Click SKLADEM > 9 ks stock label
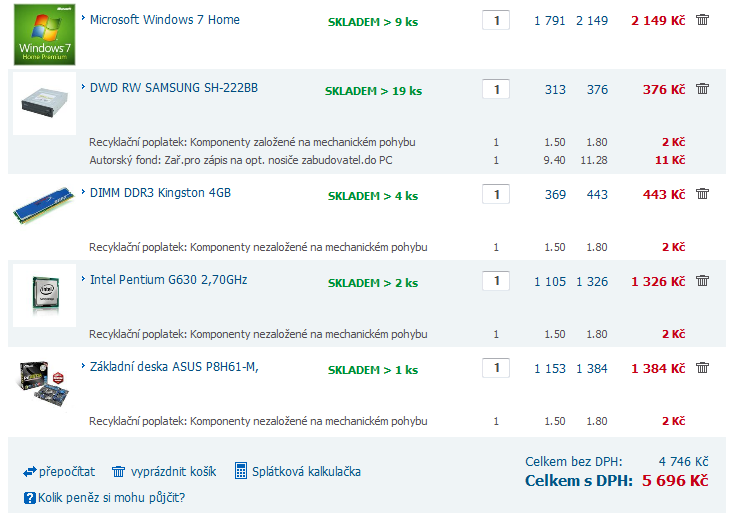This screenshot has width=733, height=513. [x=373, y=22]
